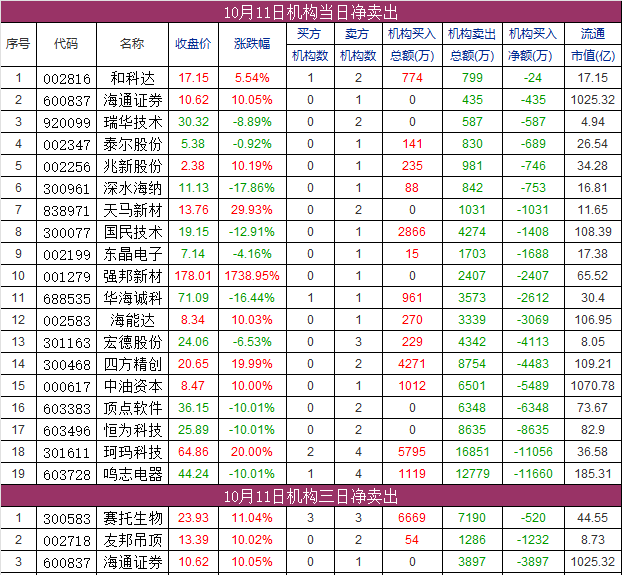Click stock name 和科达
The height and width of the screenshot is (575, 622).
[132, 78]
